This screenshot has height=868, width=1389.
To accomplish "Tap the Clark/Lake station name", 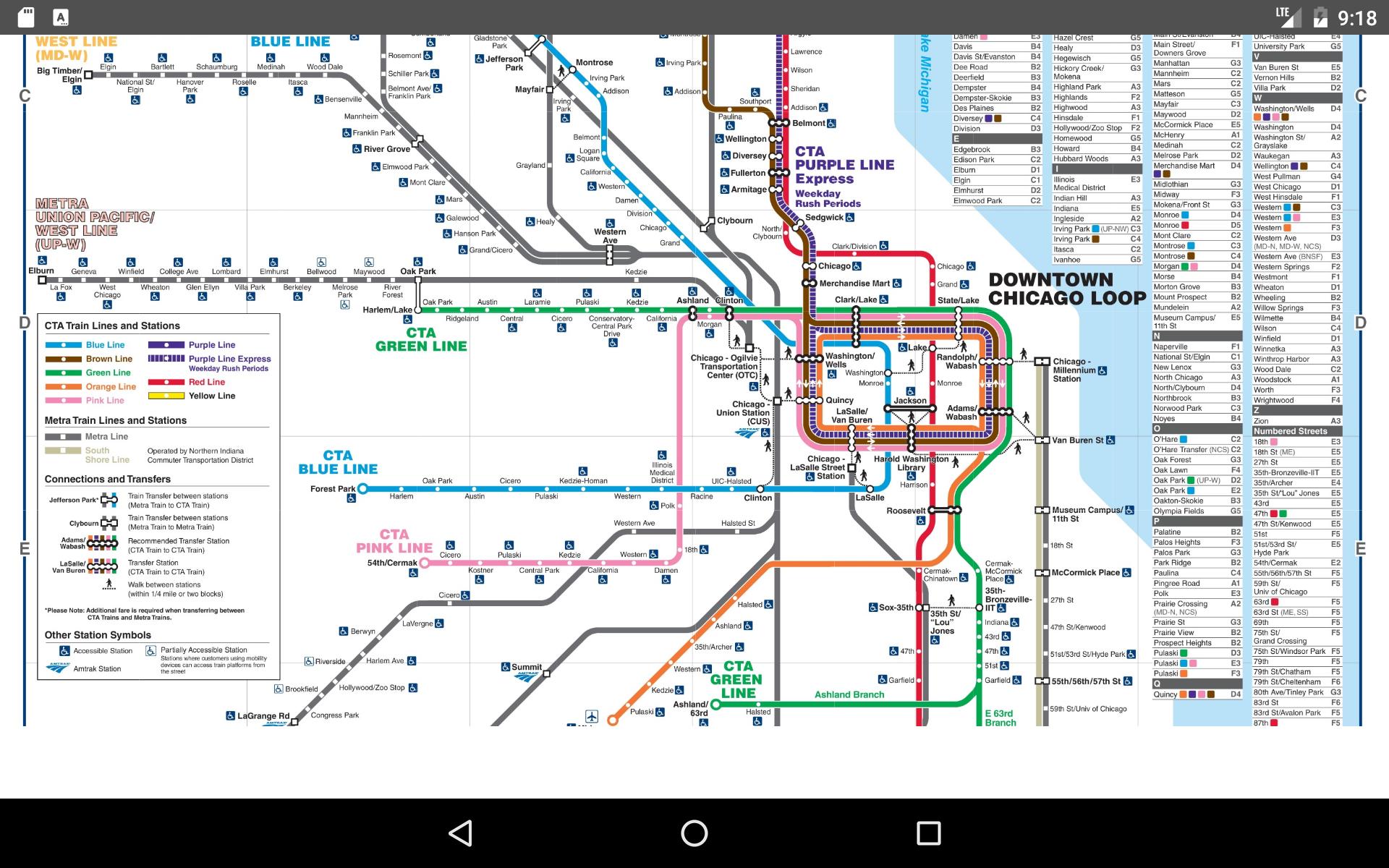I will click(855, 299).
